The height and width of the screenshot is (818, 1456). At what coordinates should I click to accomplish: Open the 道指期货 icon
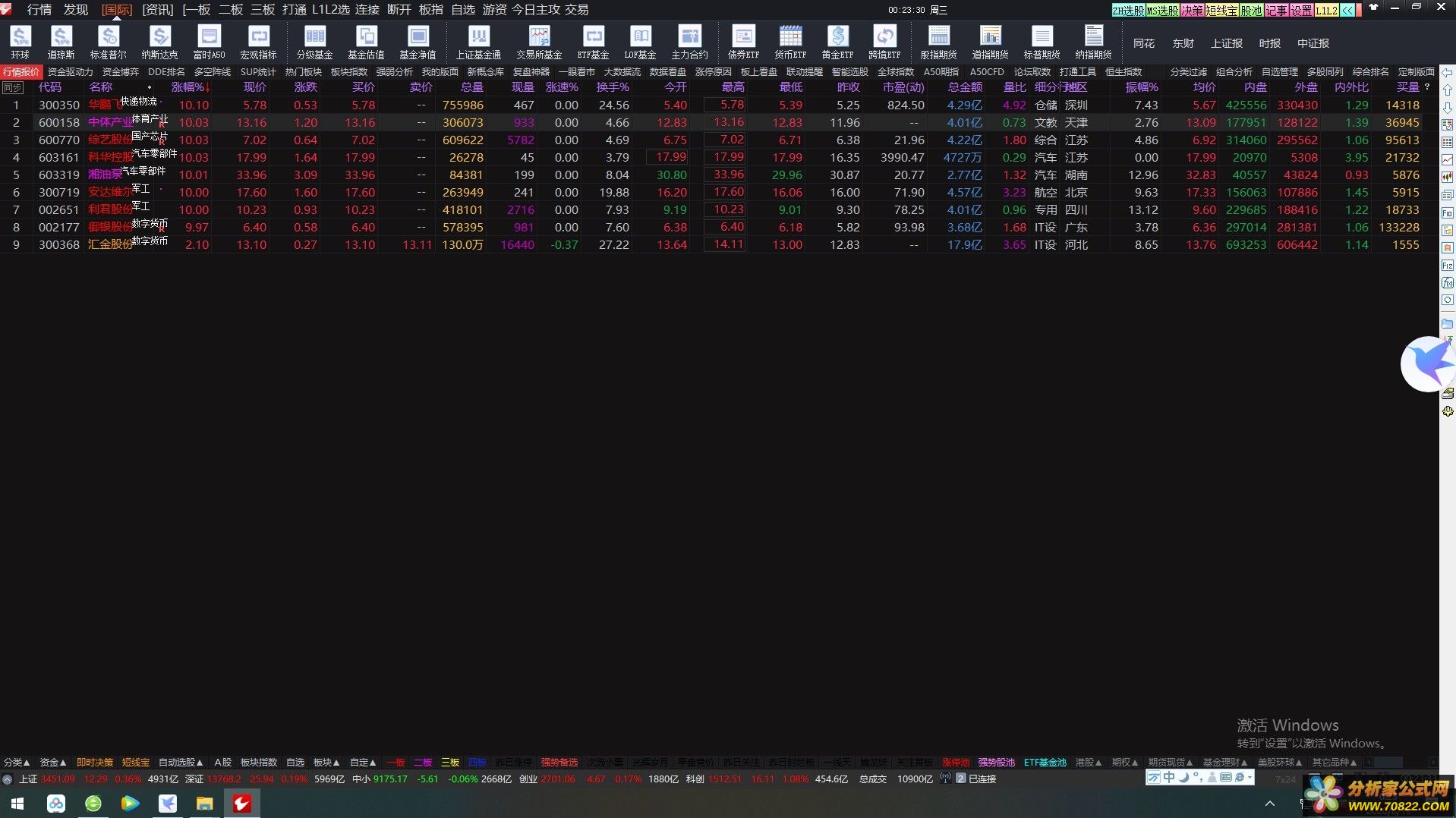991,42
